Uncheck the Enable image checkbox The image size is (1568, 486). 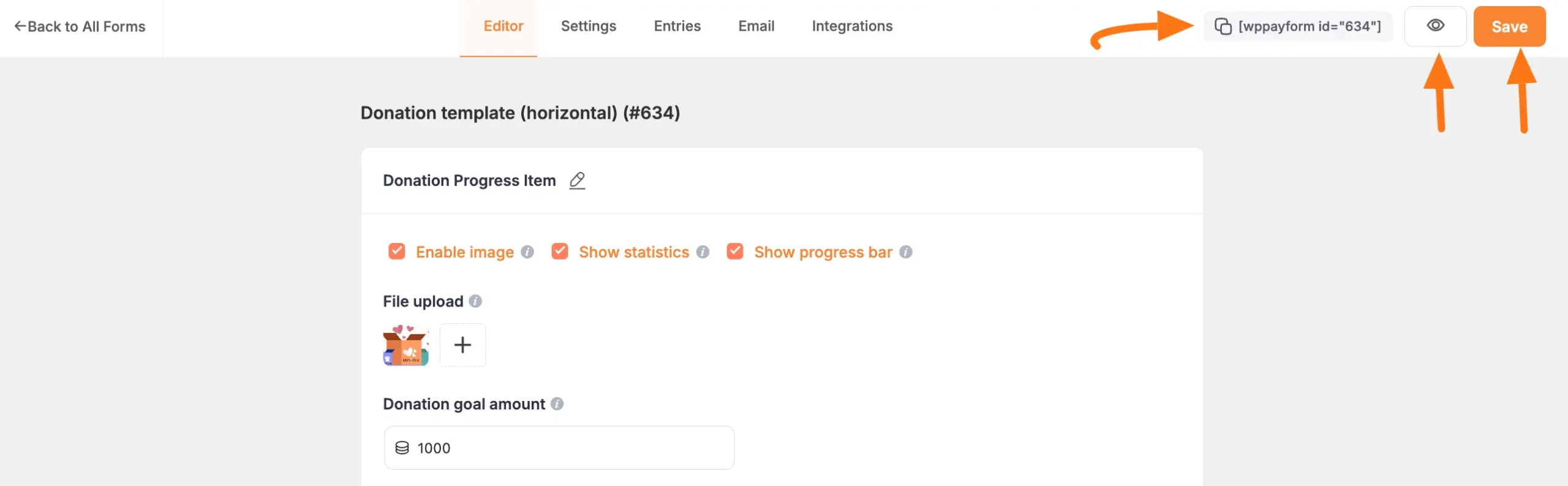[x=396, y=252]
